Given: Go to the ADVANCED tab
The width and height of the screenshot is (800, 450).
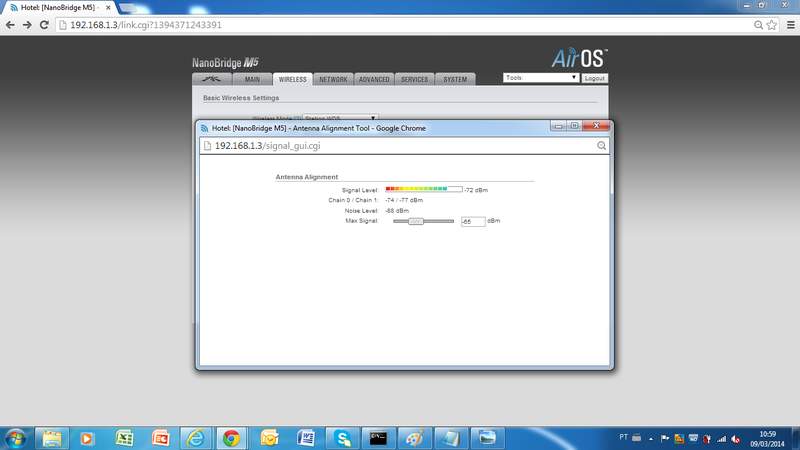Looking at the screenshot, I should pyautogui.click(x=374, y=79).
